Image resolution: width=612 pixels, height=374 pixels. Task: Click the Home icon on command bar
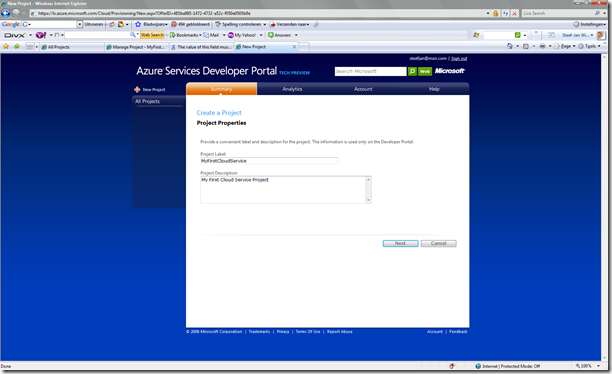tap(510, 46)
